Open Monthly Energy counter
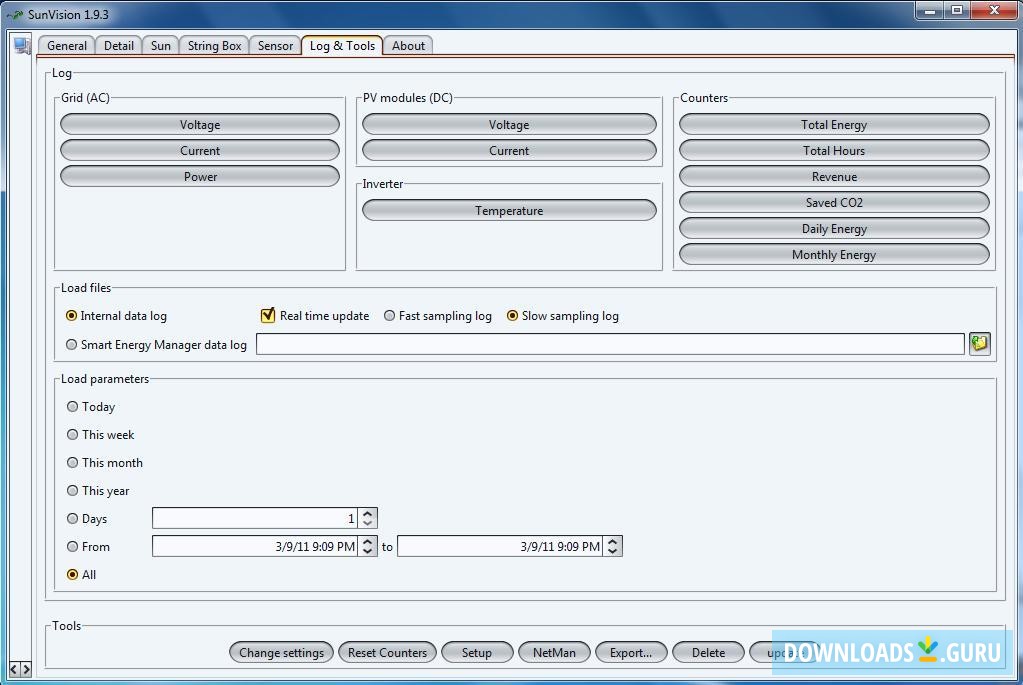This screenshot has height=685, width=1023. coord(834,255)
